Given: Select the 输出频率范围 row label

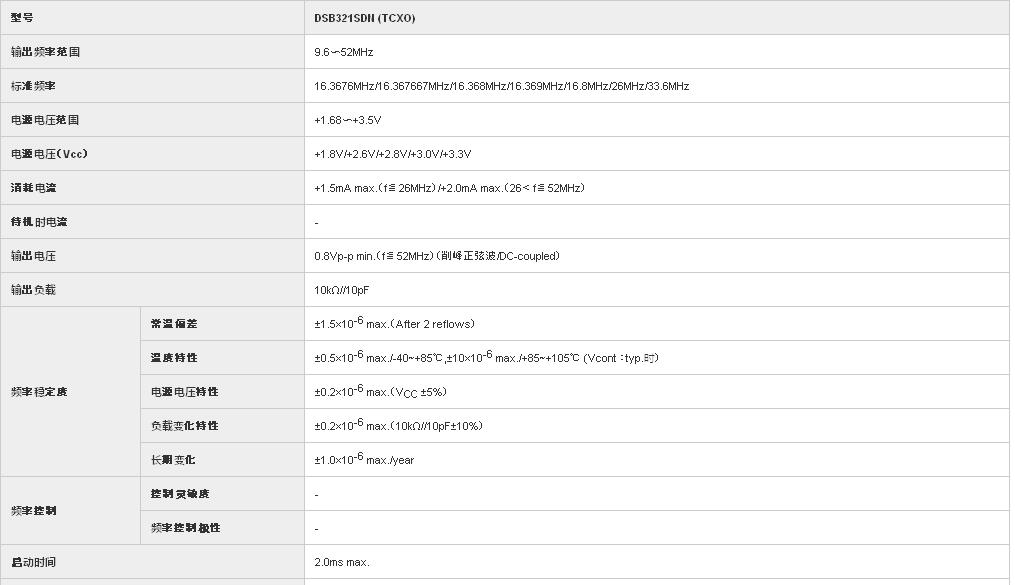Looking at the screenshot, I should click(45, 52).
